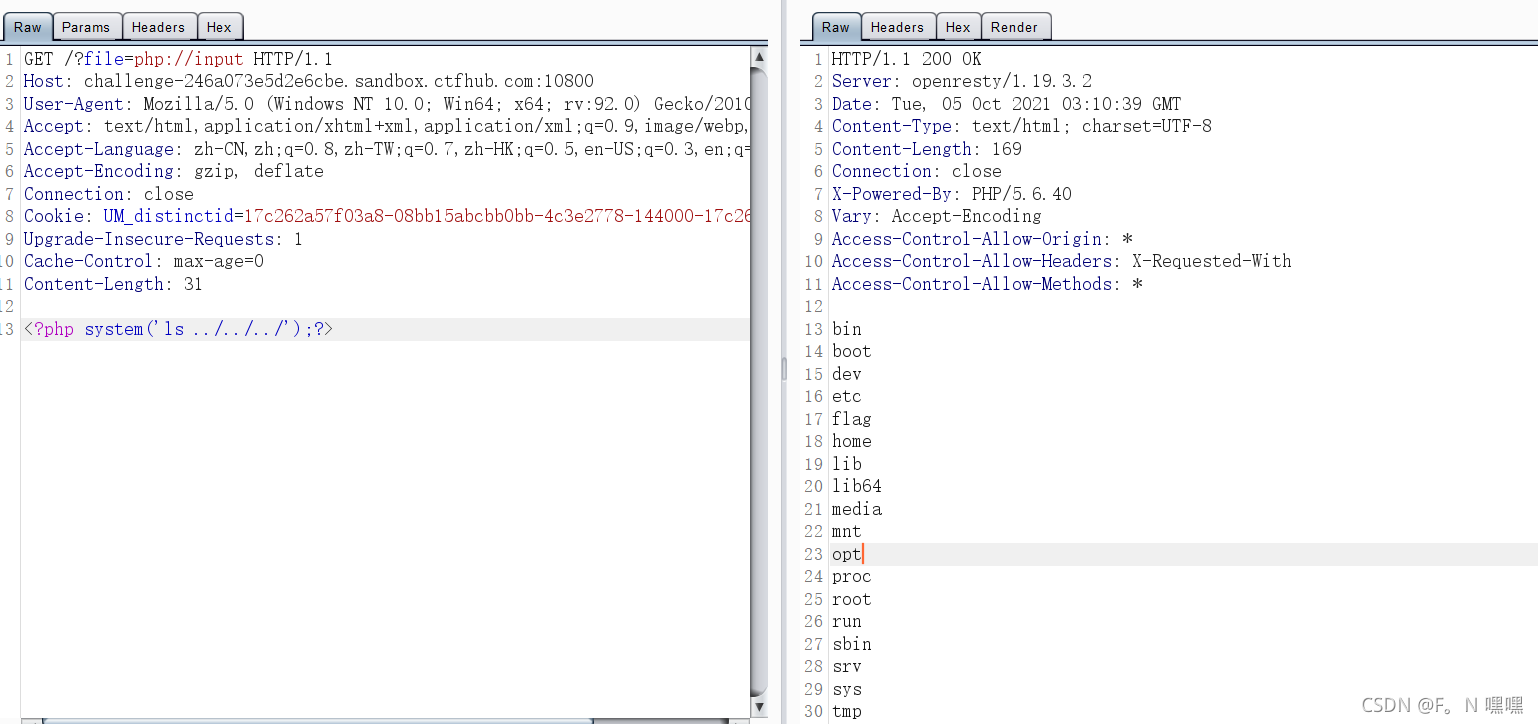Click the Accept-Encoding: gzip, deflate line
The image size is (1538, 724).
click(x=174, y=171)
